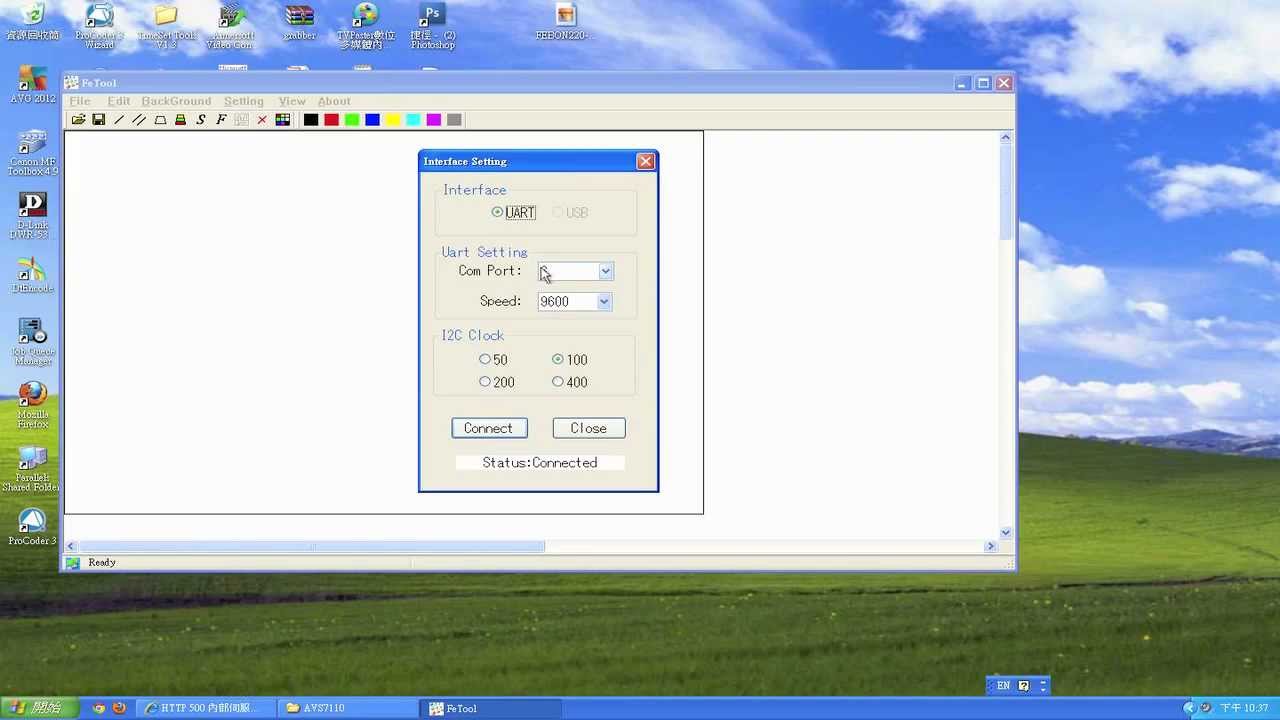Click the Close button in dialog
The height and width of the screenshot is (720, 1280).
point(589,428)
